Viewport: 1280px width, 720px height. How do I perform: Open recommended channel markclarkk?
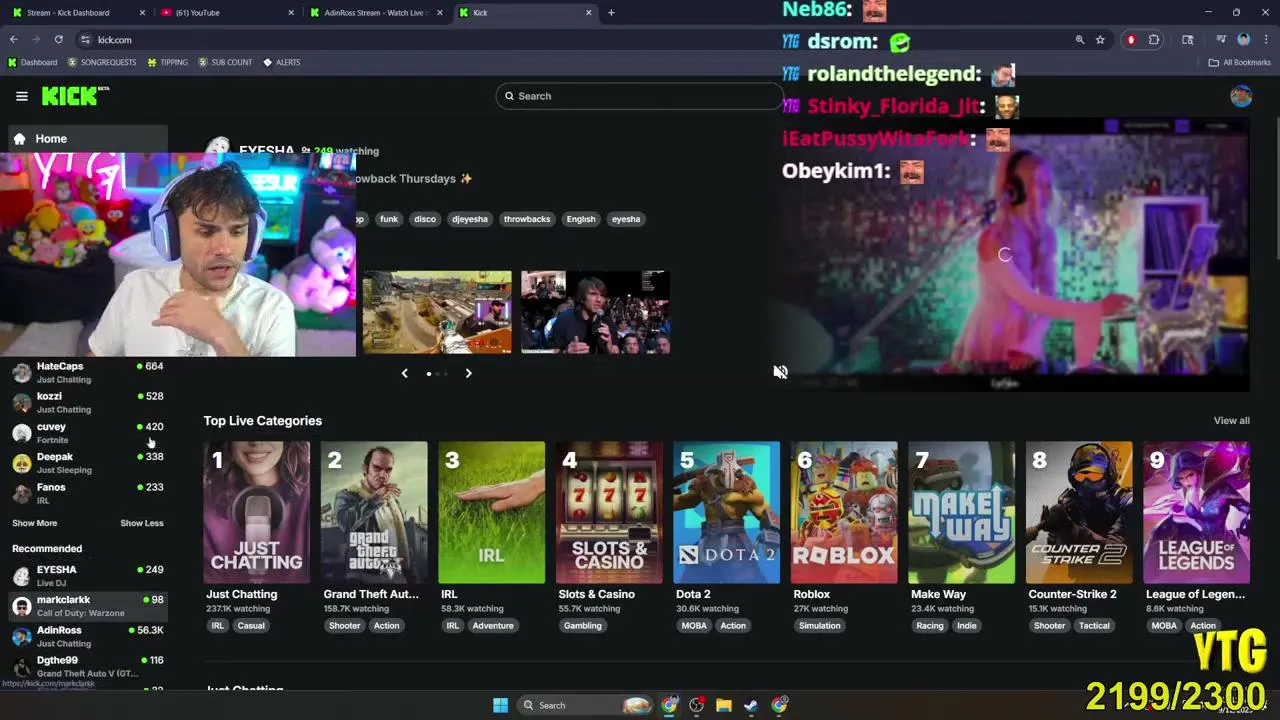pos(87,605)
